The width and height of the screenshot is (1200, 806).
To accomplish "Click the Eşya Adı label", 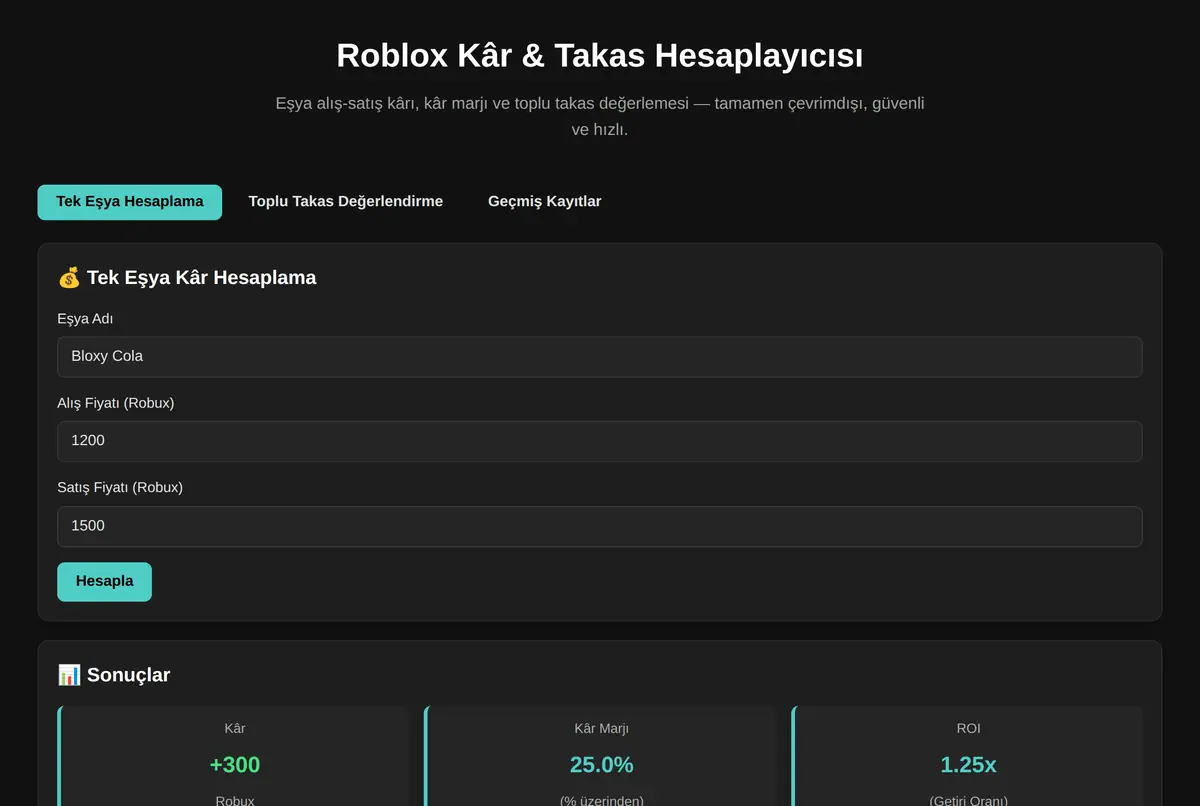I will pos(85,319).
